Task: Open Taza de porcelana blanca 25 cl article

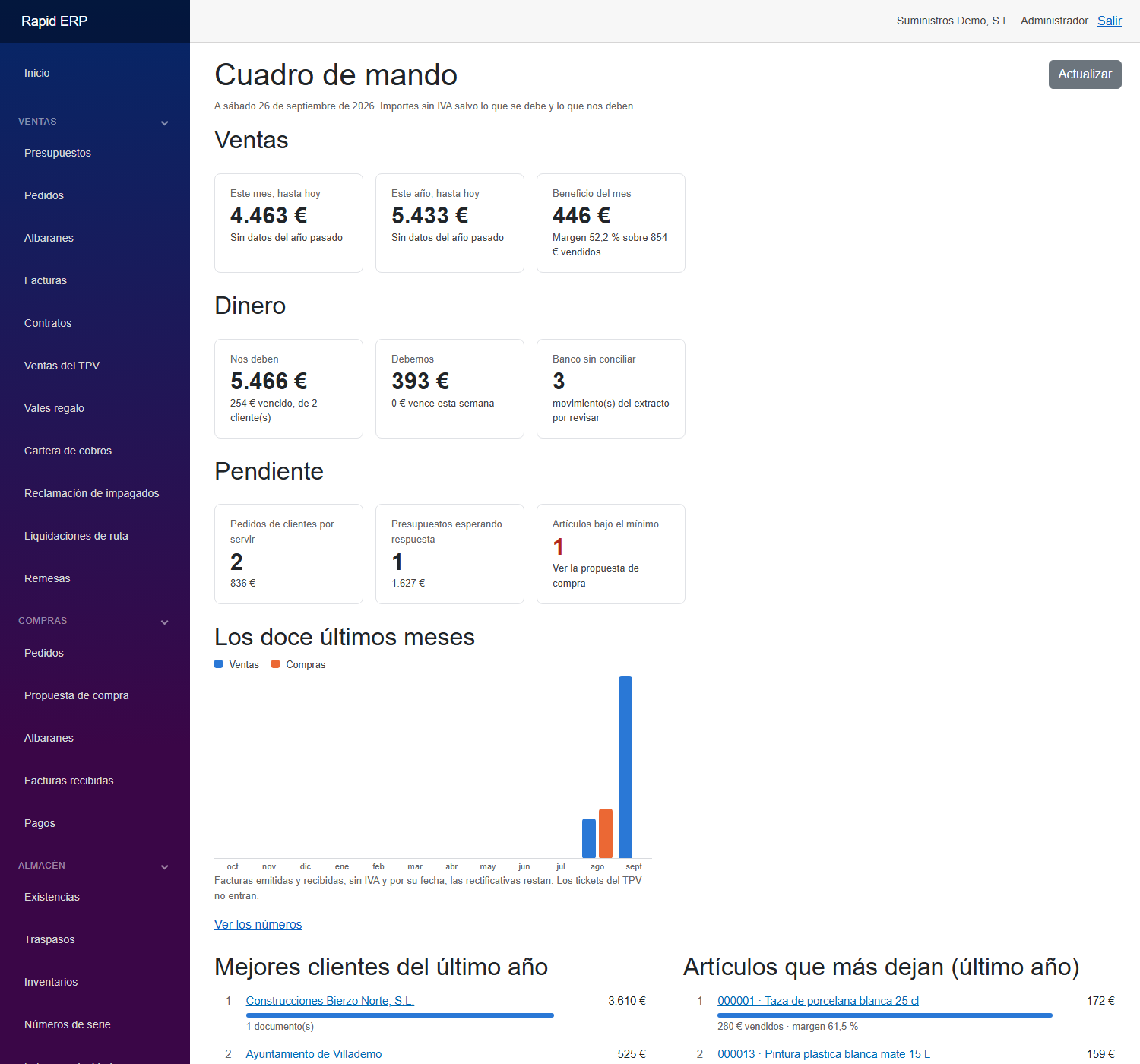Action: [819, 1001]
